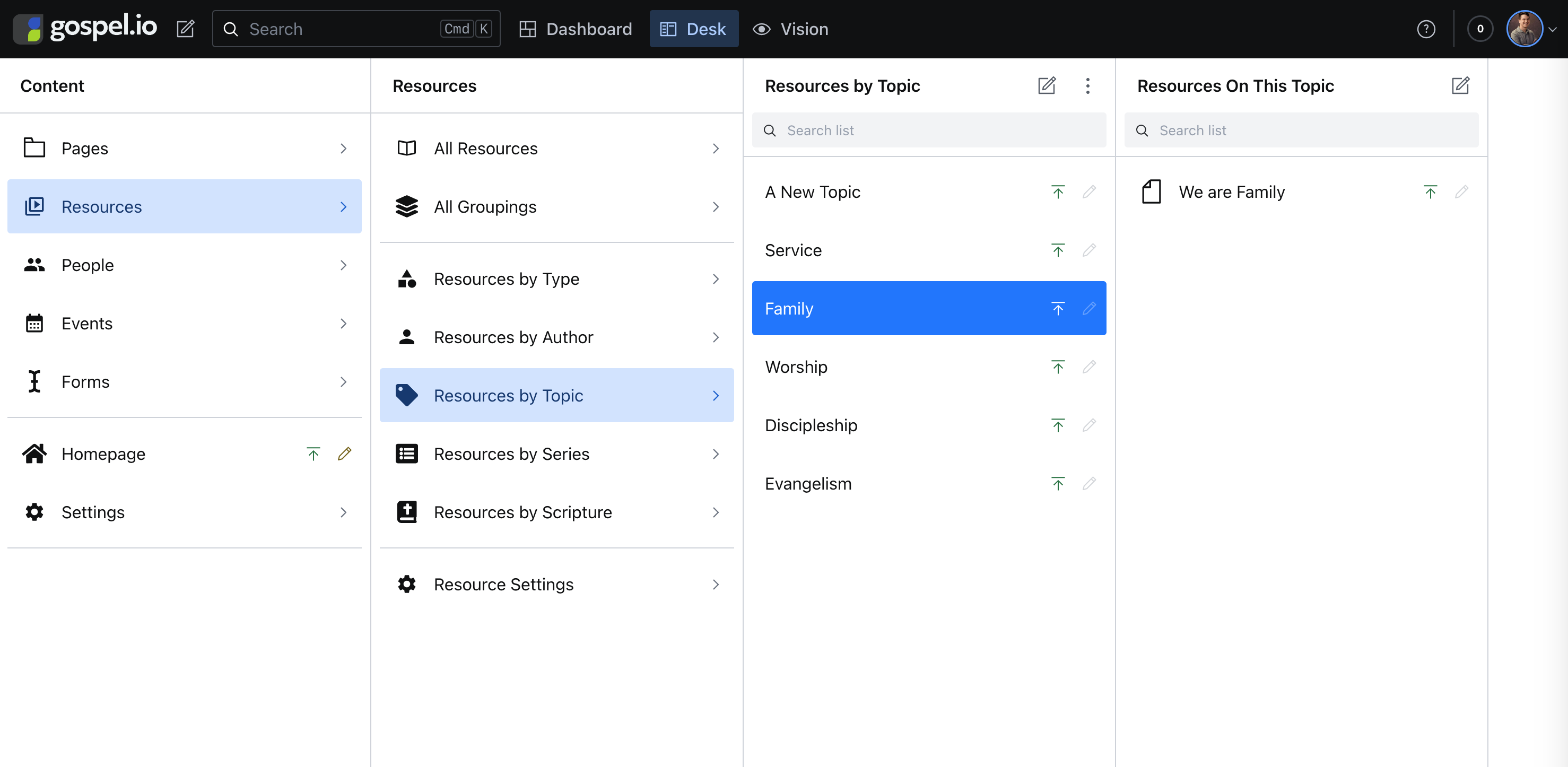This screenshot has width=1568, height=767.
Task: Click the Homepage house icon
Action: (x=34, y=454)
